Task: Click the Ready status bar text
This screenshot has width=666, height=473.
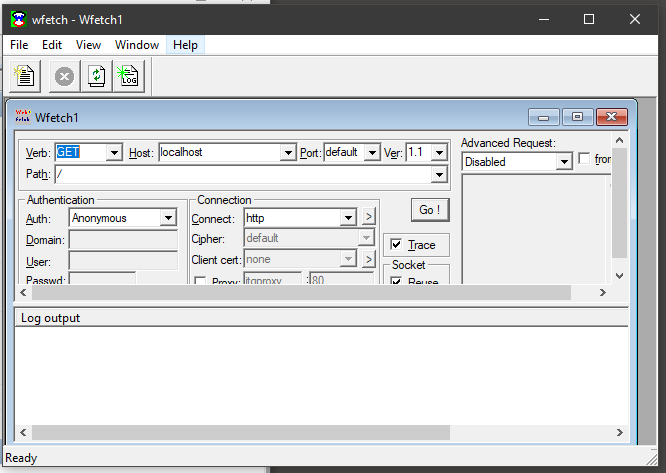Action: point(21,458)
